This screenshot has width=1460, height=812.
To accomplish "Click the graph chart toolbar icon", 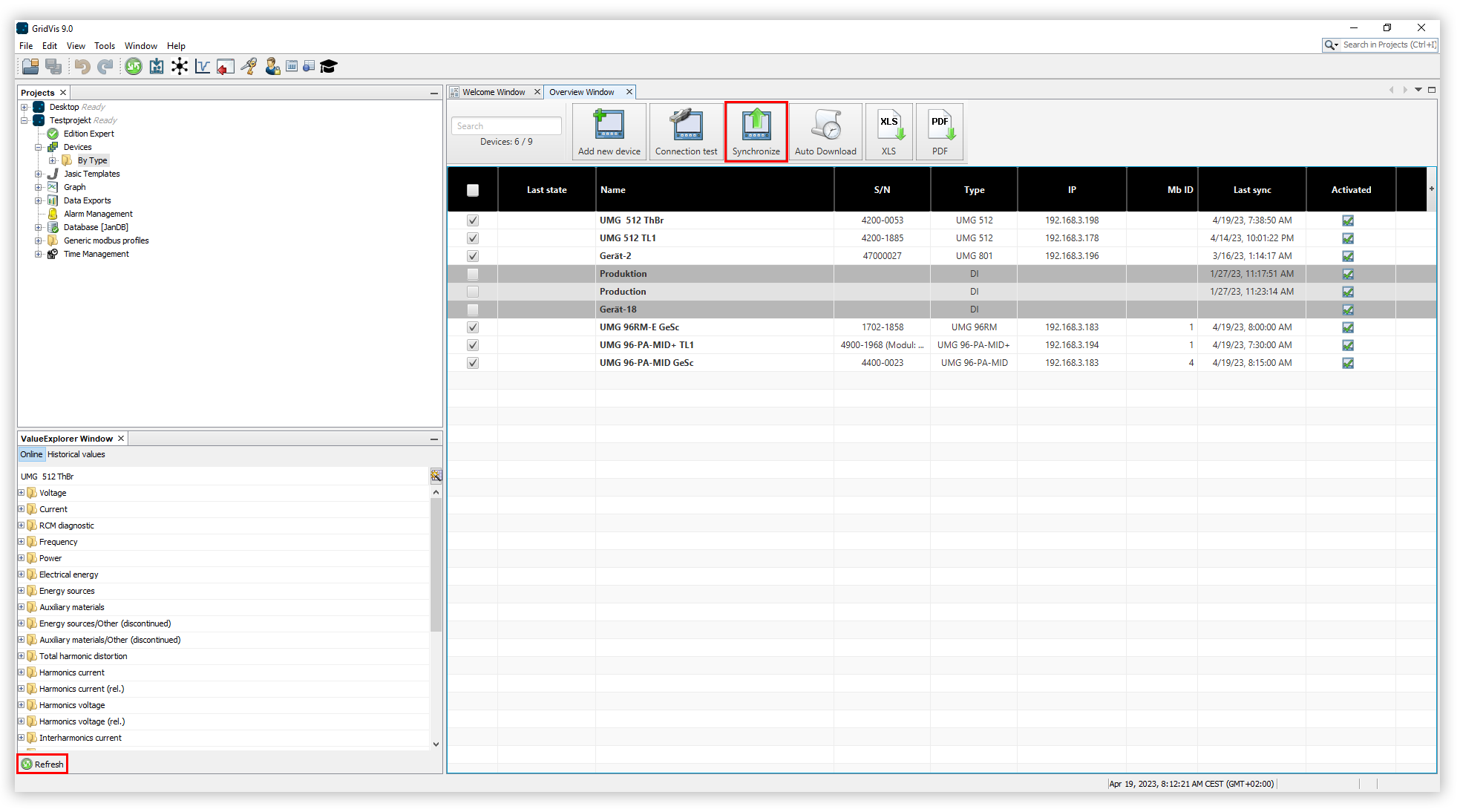I will (x=203, y=67).
